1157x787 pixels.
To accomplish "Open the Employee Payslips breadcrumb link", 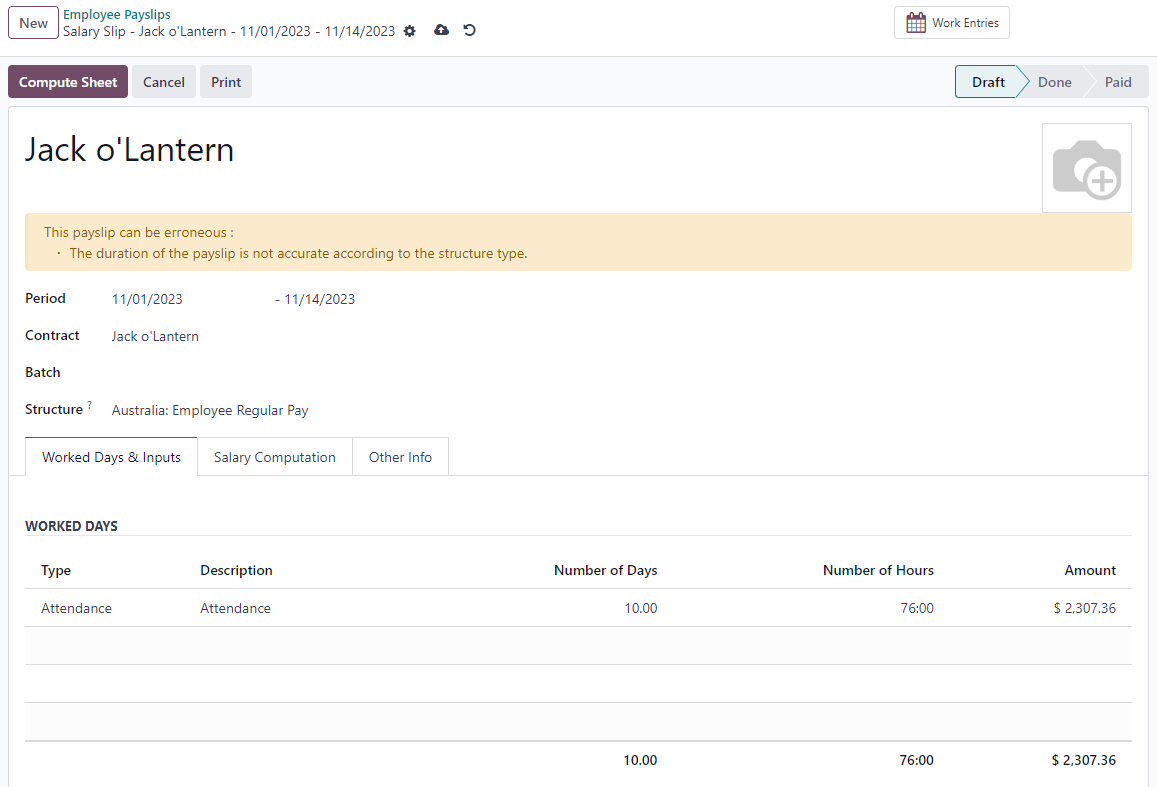I will click(x=117, y=14).
